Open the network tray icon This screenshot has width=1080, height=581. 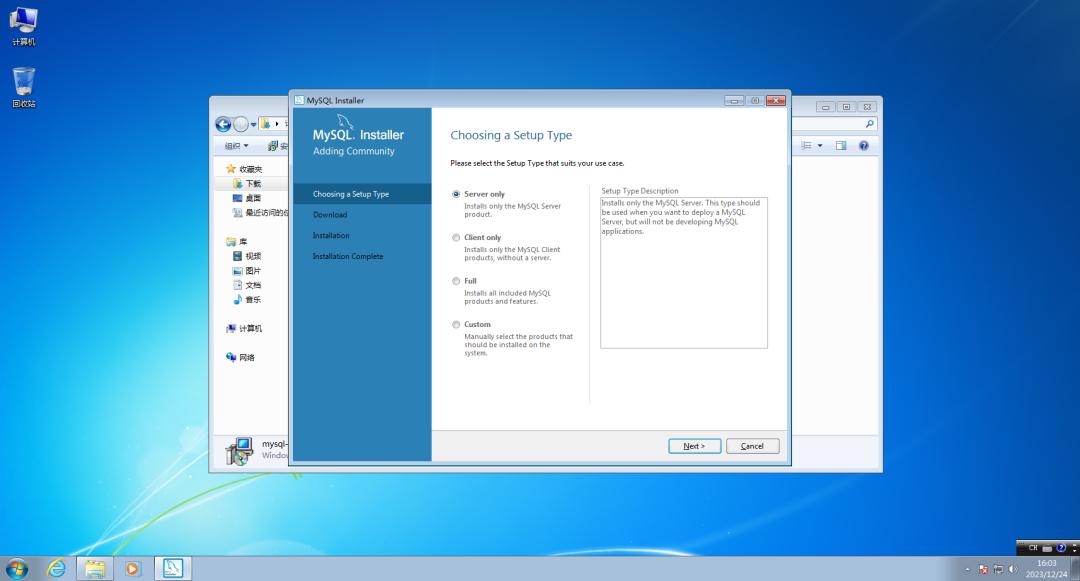coord(998,569)
